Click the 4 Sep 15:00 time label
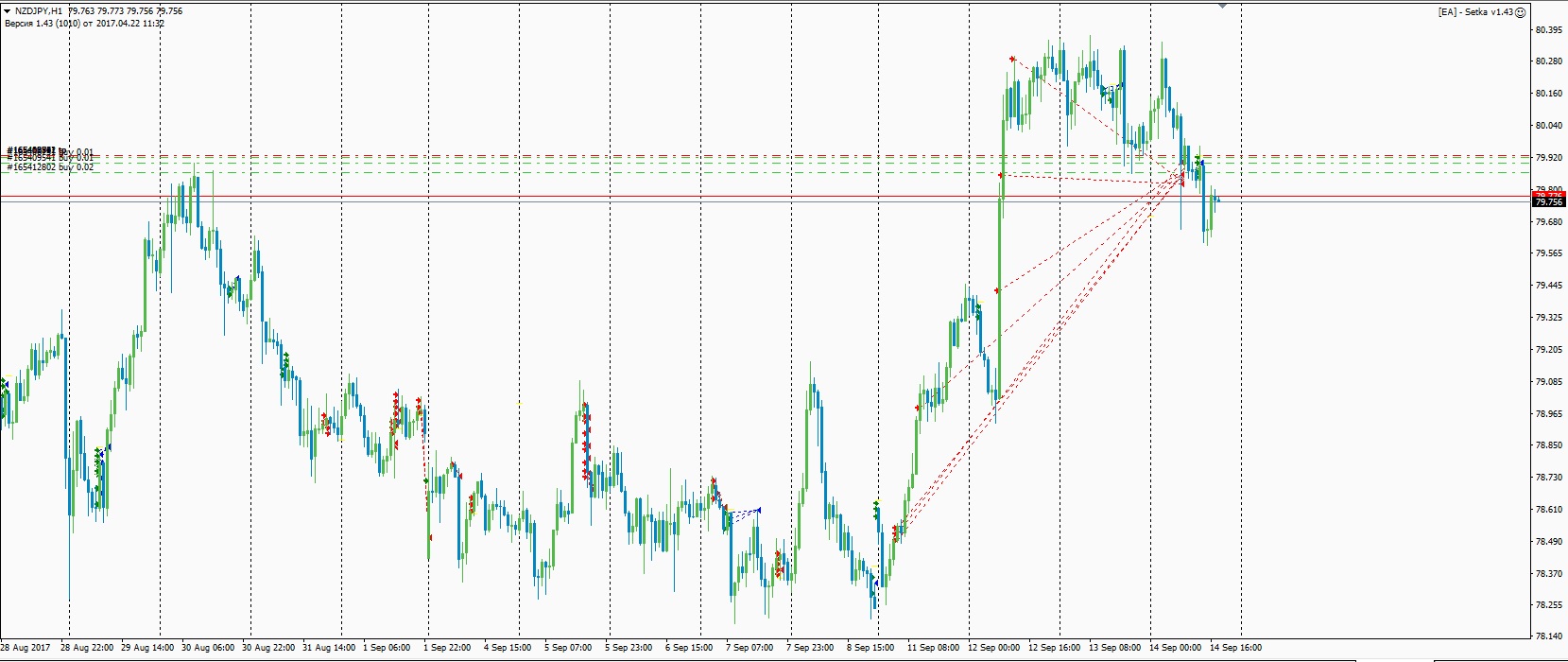 tap(508, 648)
